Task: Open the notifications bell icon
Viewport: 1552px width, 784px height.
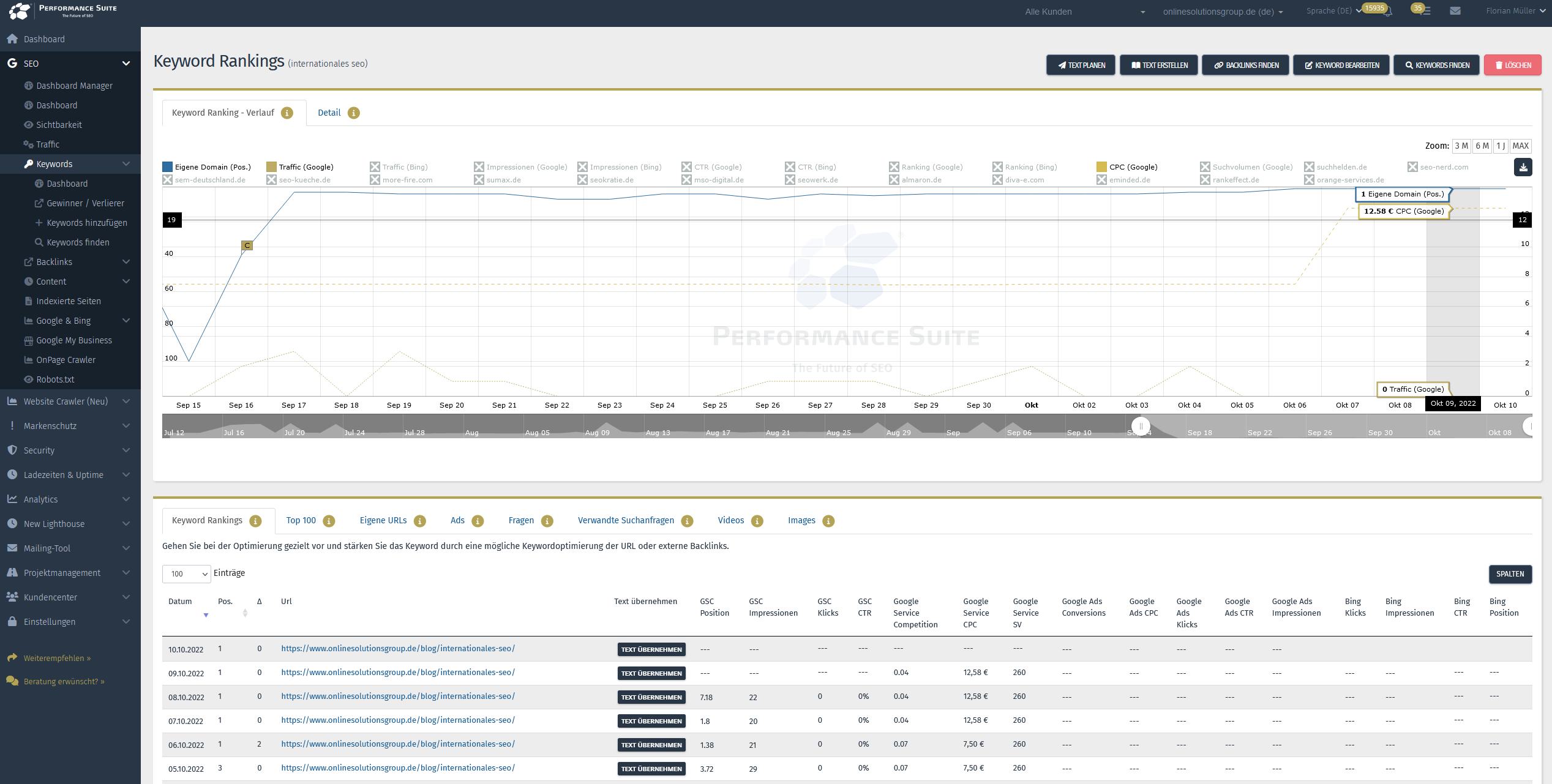Action: coord(1387,12)
